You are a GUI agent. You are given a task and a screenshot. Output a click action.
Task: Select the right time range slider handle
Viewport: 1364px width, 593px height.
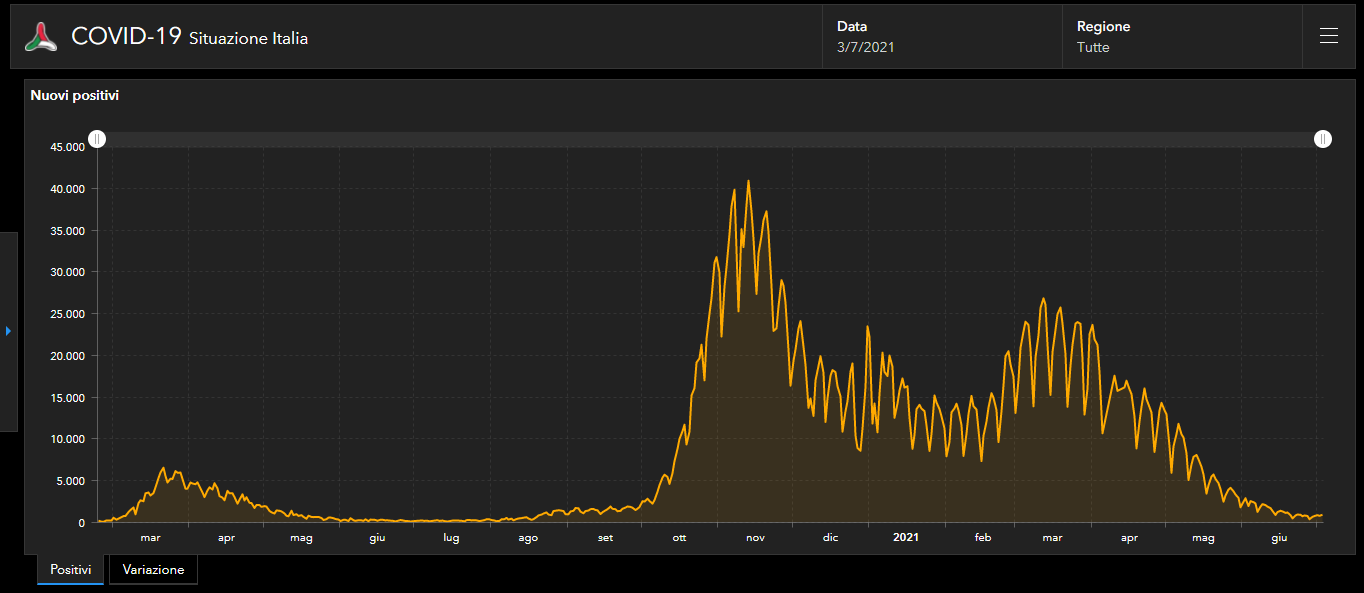point(1323,139)
